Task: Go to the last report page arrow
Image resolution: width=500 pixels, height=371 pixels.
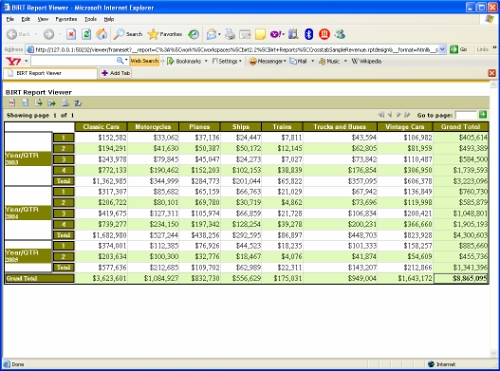Action: point(407,115)
